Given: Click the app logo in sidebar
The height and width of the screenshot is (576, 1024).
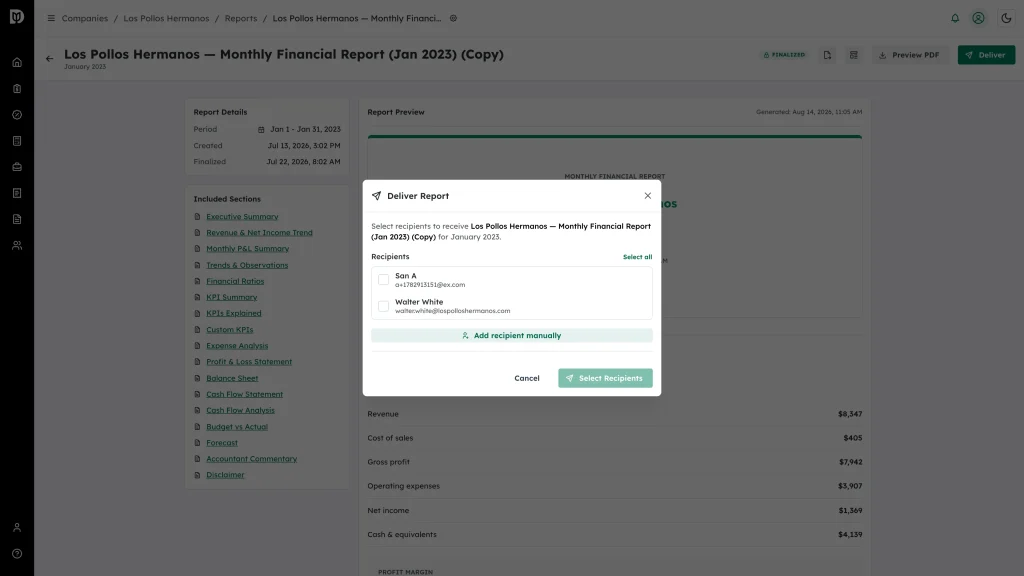Looking at the screenshot, I should (17, 17).
